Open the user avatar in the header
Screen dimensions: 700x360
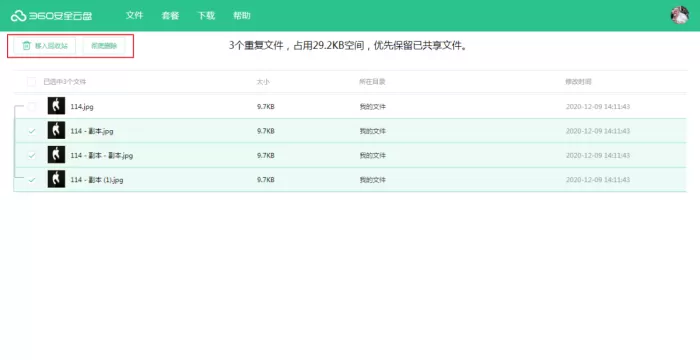click(679, 15)
